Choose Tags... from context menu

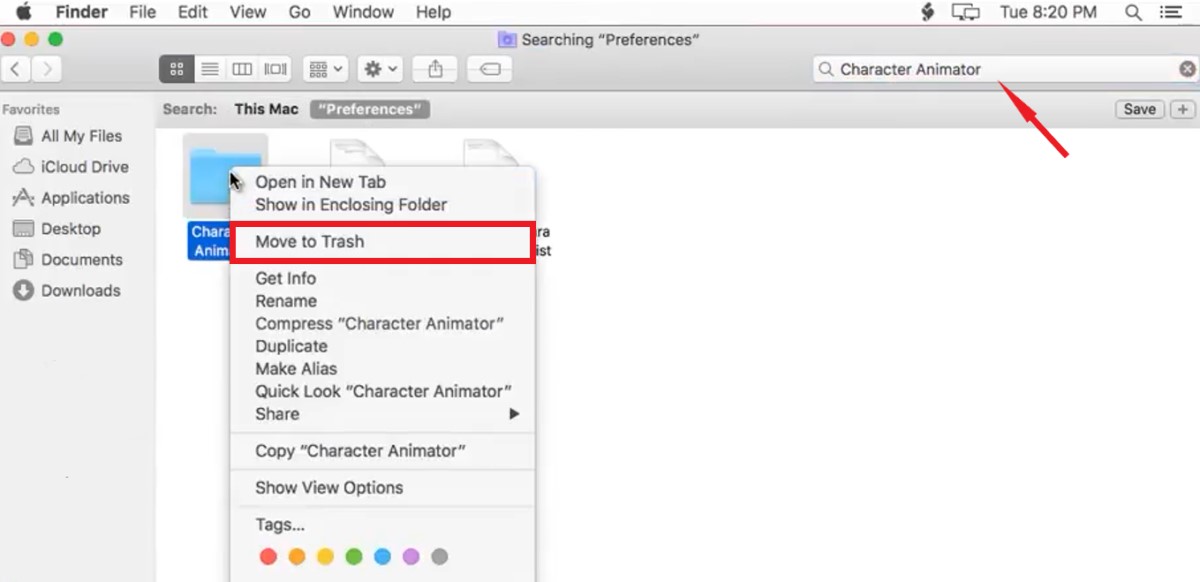pos(280,525)
